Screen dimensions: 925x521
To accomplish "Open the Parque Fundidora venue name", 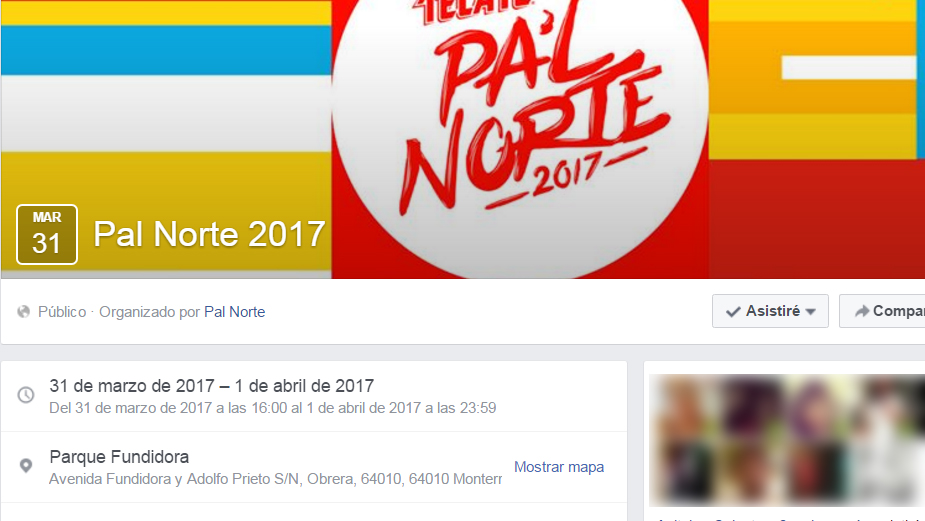I will [x=119, y=457].
